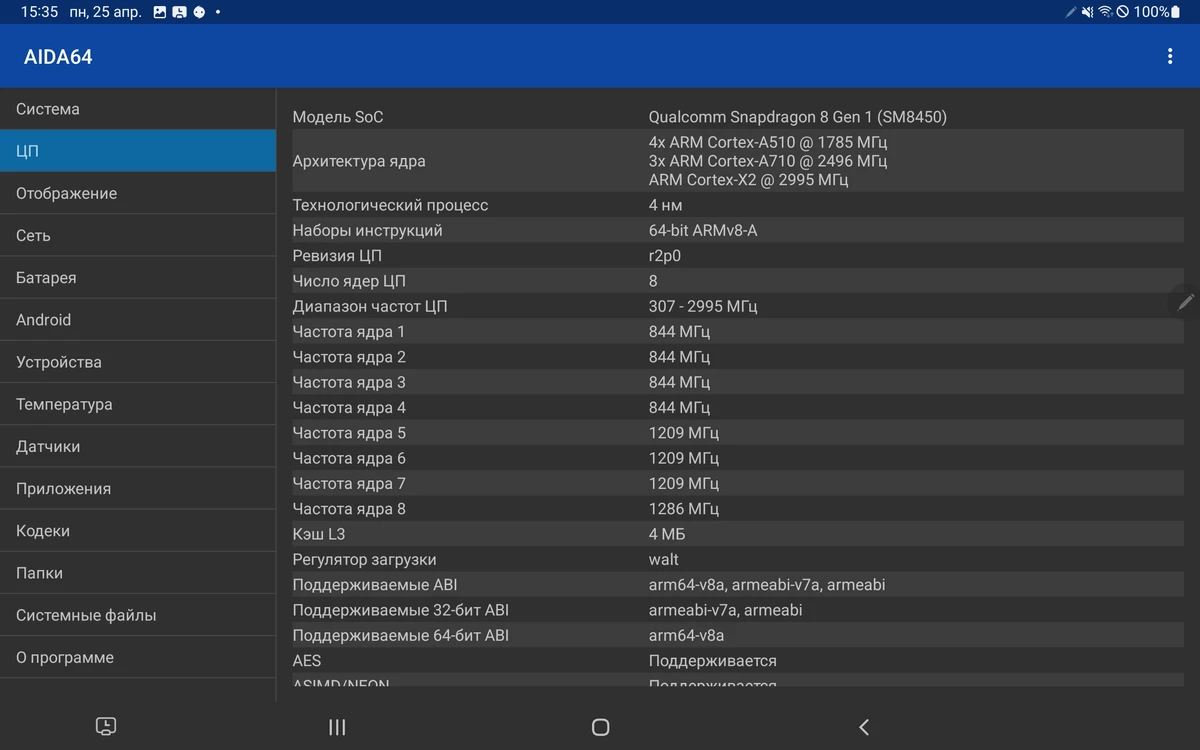Tap the gallery notification icon in status bar

pyautogui.click(x=160, y=12)
